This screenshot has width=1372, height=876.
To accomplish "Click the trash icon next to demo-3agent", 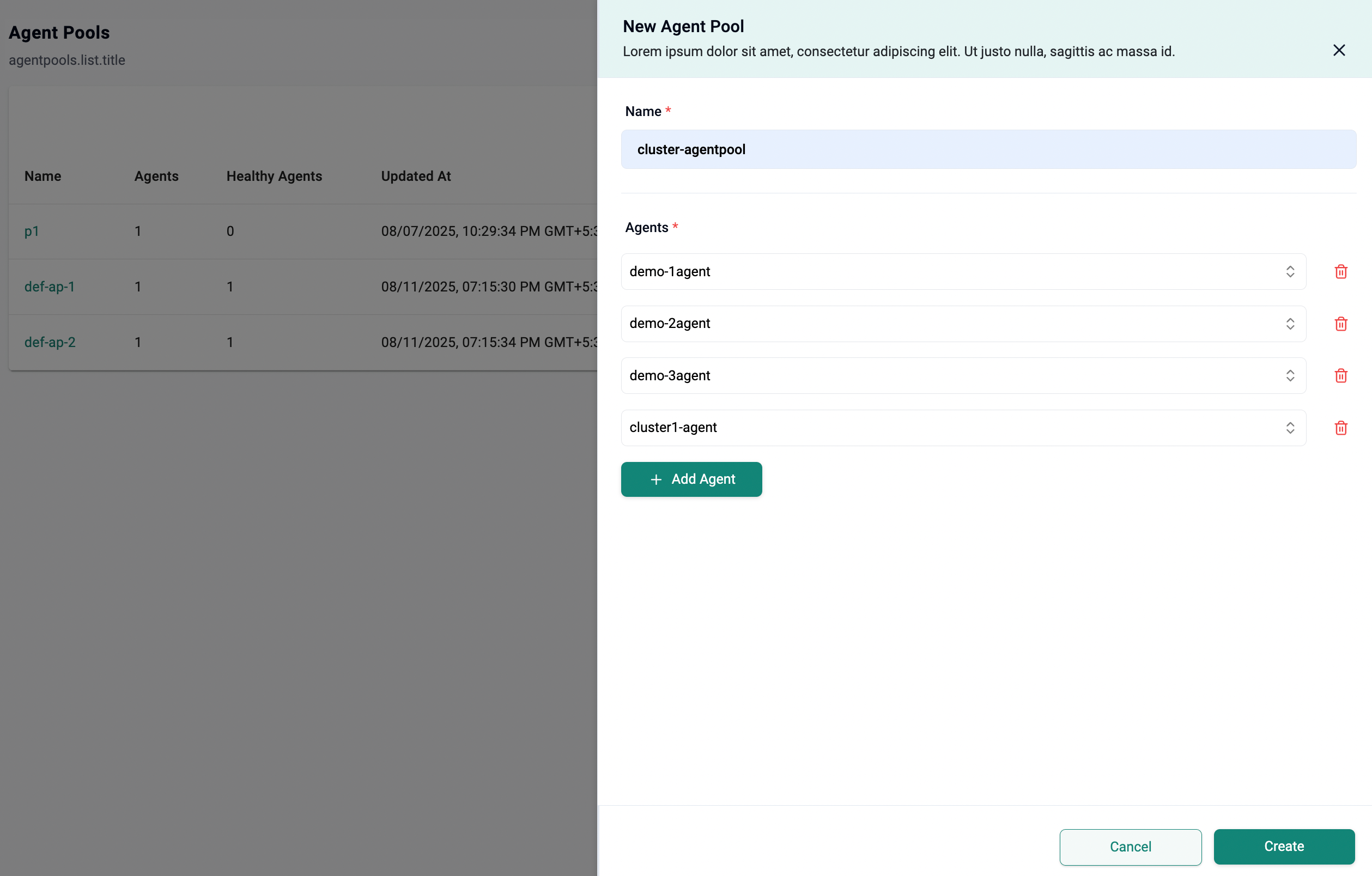I will tap(1340, 375).
